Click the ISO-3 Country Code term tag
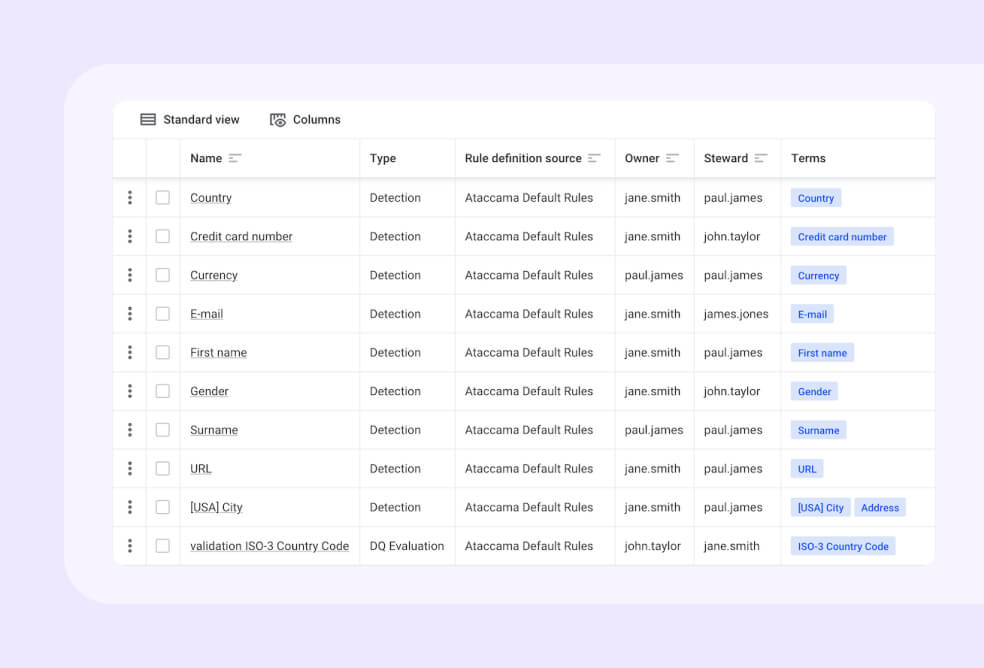Viewport: 984px width, 668px height. [x=843, y=547]
